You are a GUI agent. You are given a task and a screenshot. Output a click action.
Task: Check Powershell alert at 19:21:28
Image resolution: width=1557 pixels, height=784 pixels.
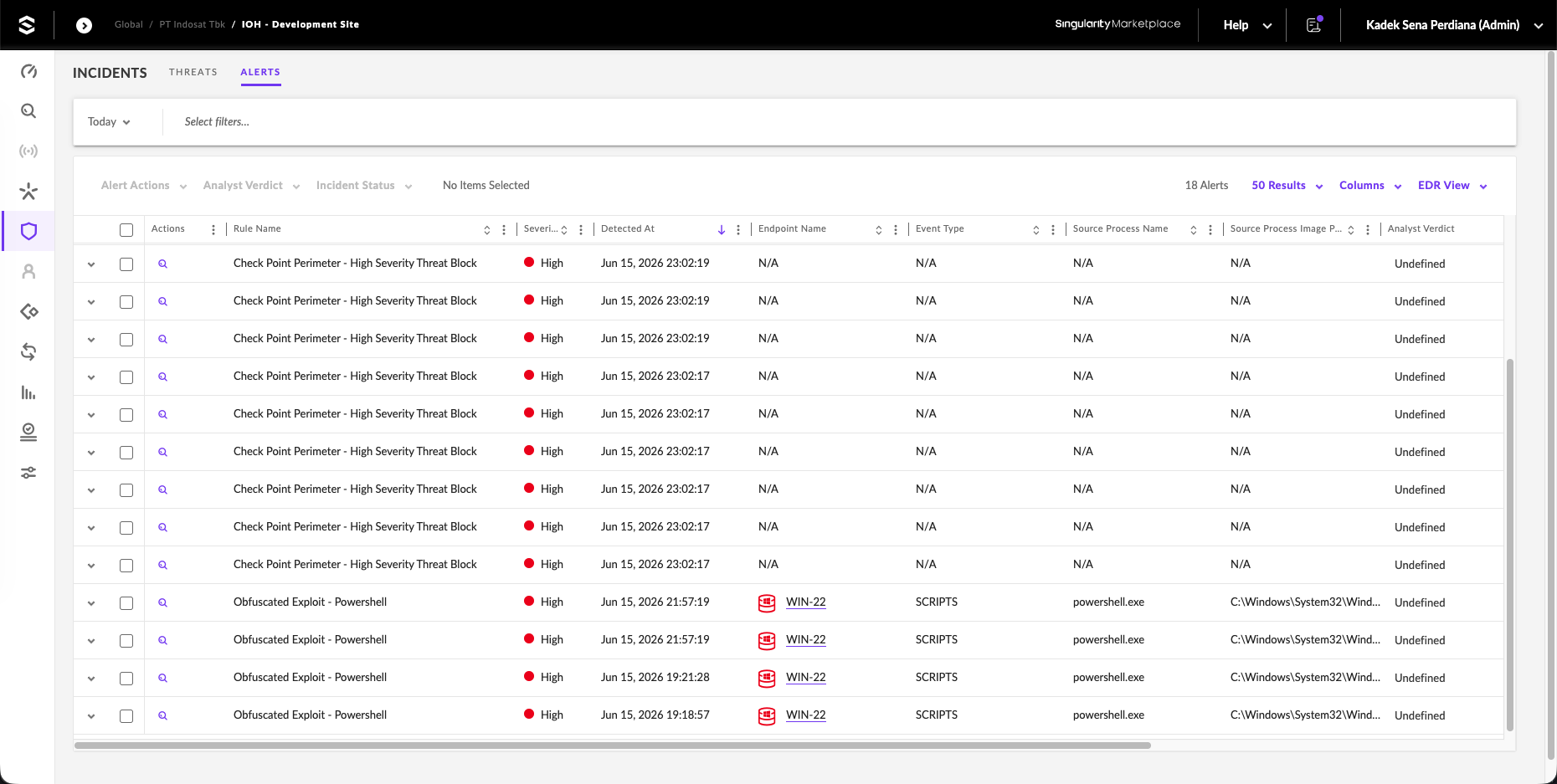[x=126, y=679]
